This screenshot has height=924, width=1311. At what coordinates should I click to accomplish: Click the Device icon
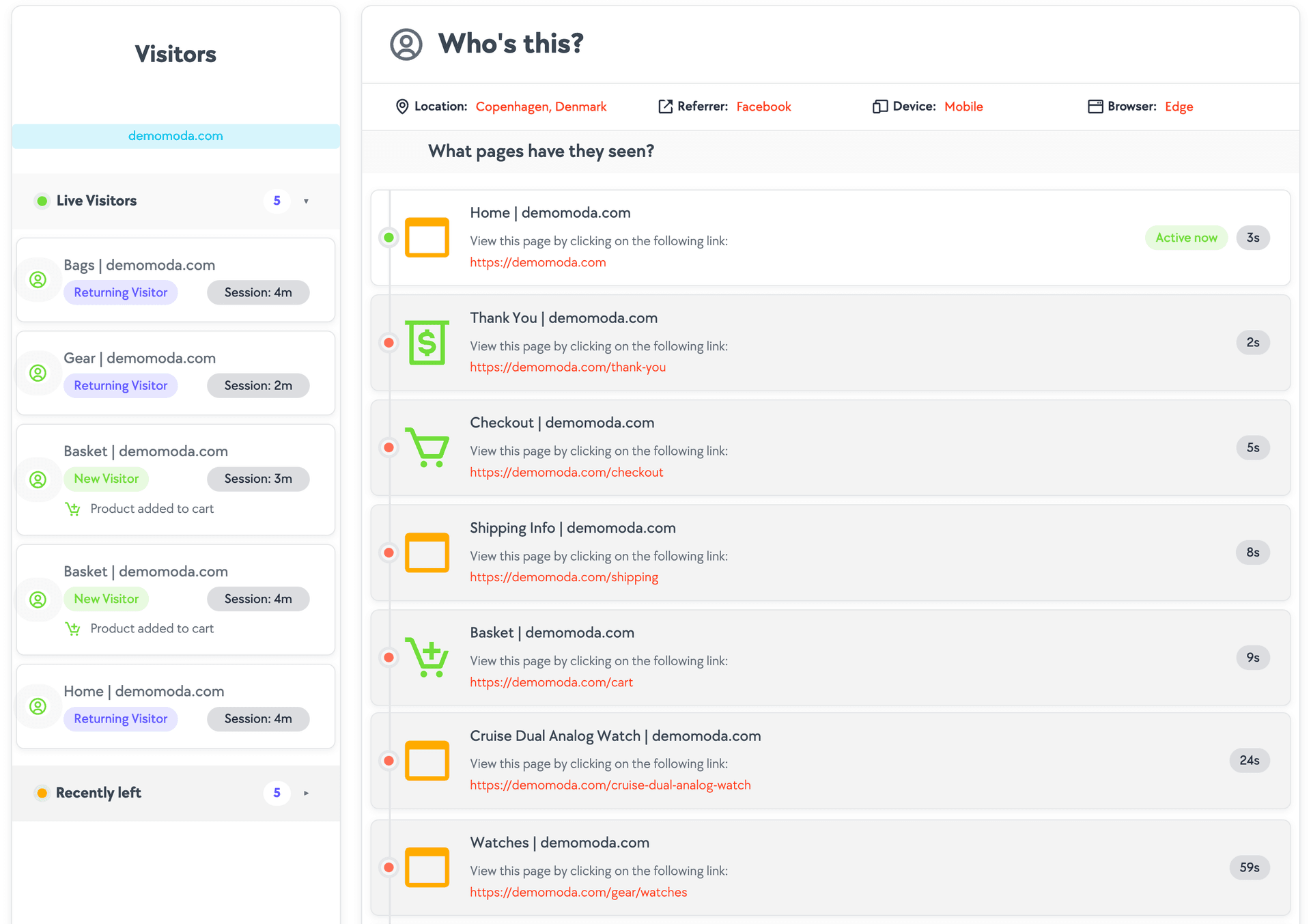tap(880, 107)
